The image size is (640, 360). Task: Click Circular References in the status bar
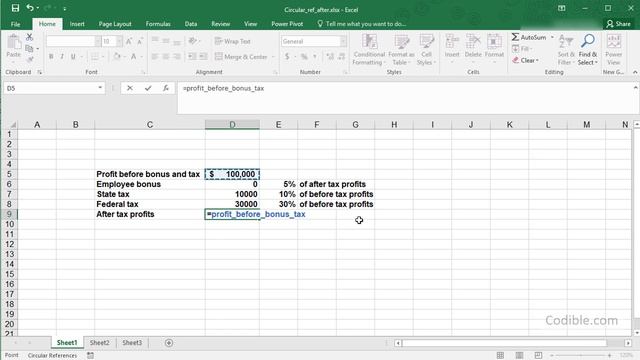coord(52,356)
